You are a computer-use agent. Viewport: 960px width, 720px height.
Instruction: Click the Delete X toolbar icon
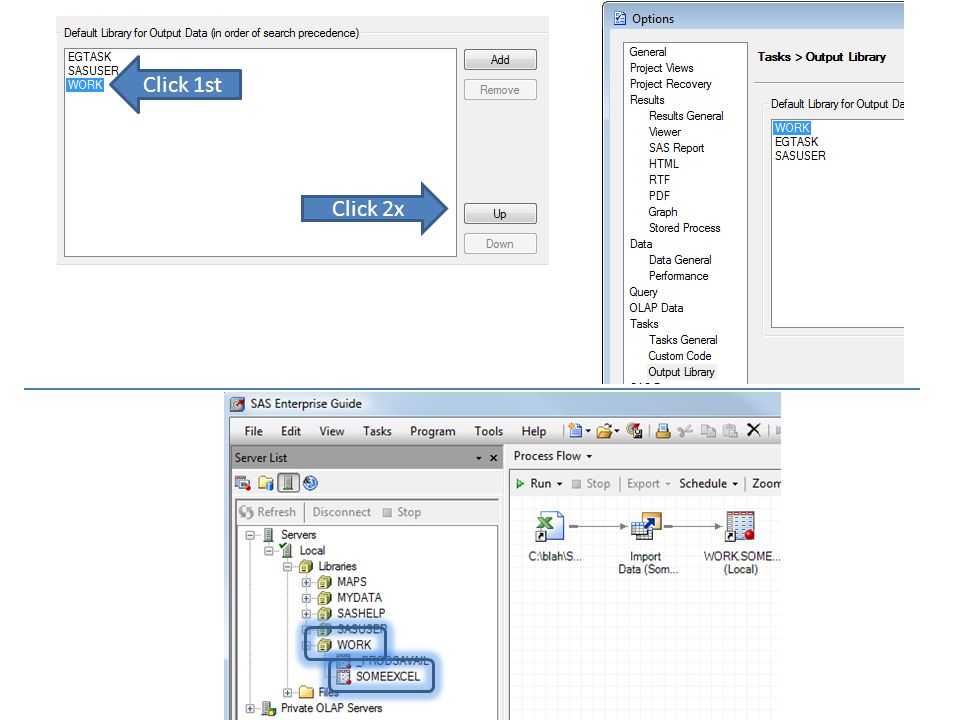tap(754, 430)
